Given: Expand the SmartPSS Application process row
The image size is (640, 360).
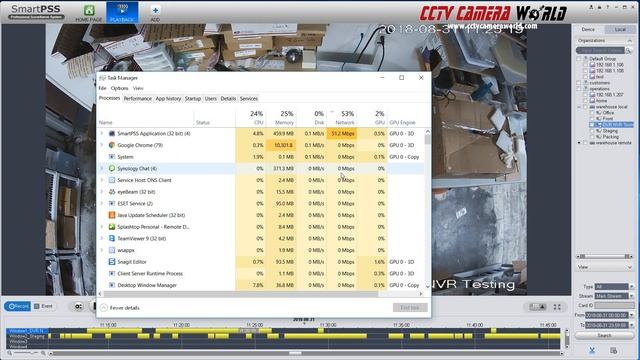Looking at the screenshot, I should point(102,133).
